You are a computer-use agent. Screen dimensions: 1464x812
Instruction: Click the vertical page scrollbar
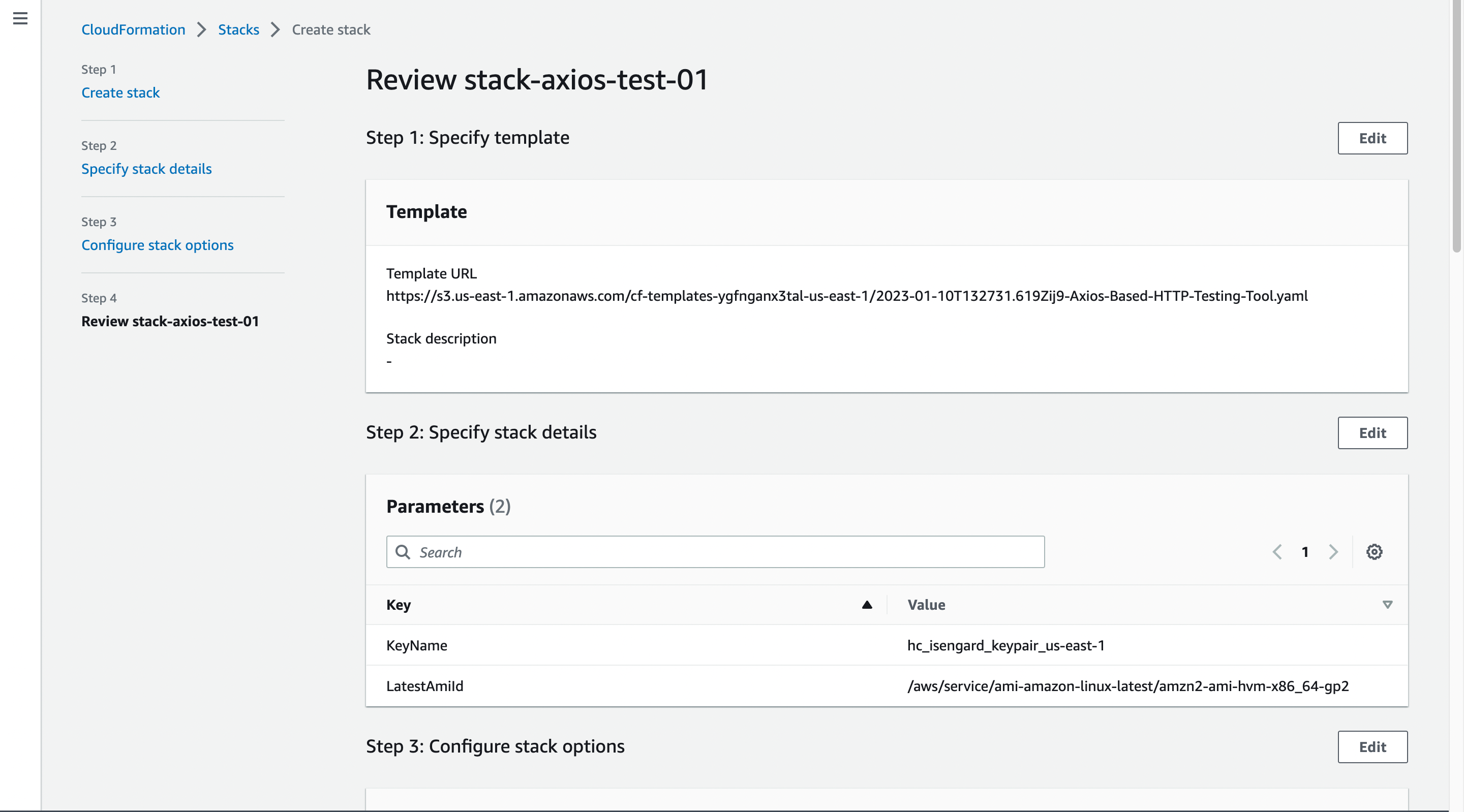[x=1456, y=125]
